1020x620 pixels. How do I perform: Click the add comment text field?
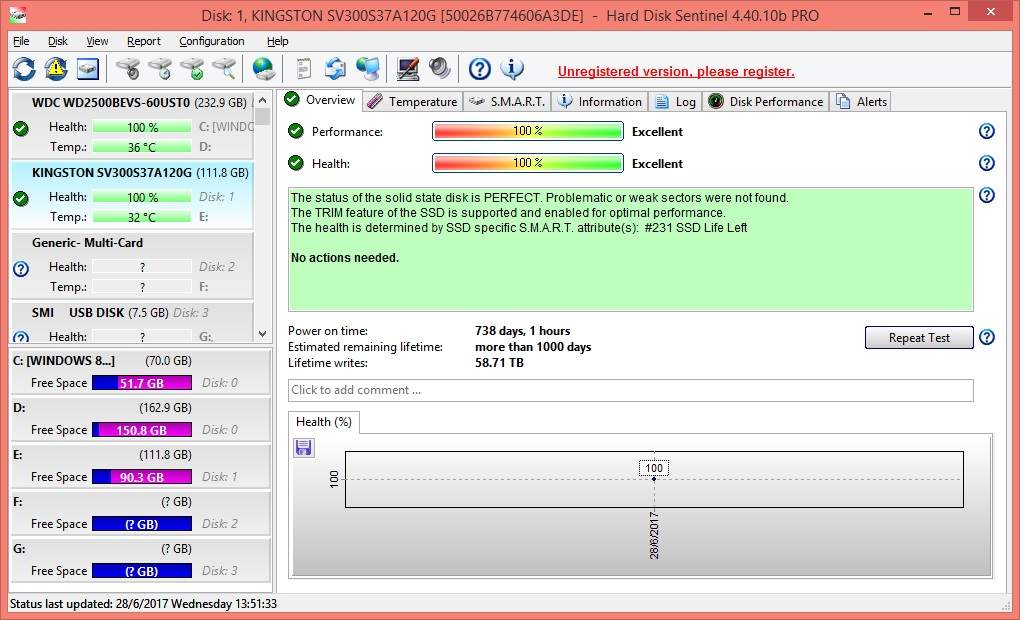click(630, 390)
